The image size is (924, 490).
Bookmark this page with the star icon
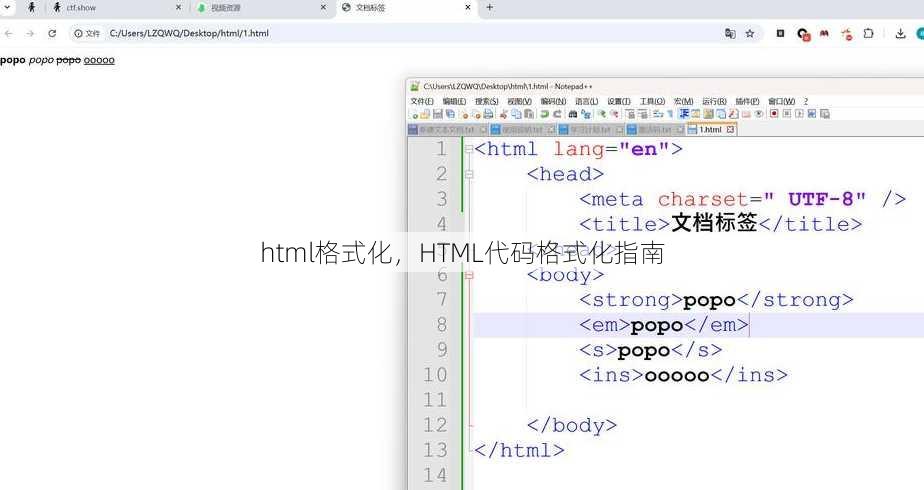(750, 34)
